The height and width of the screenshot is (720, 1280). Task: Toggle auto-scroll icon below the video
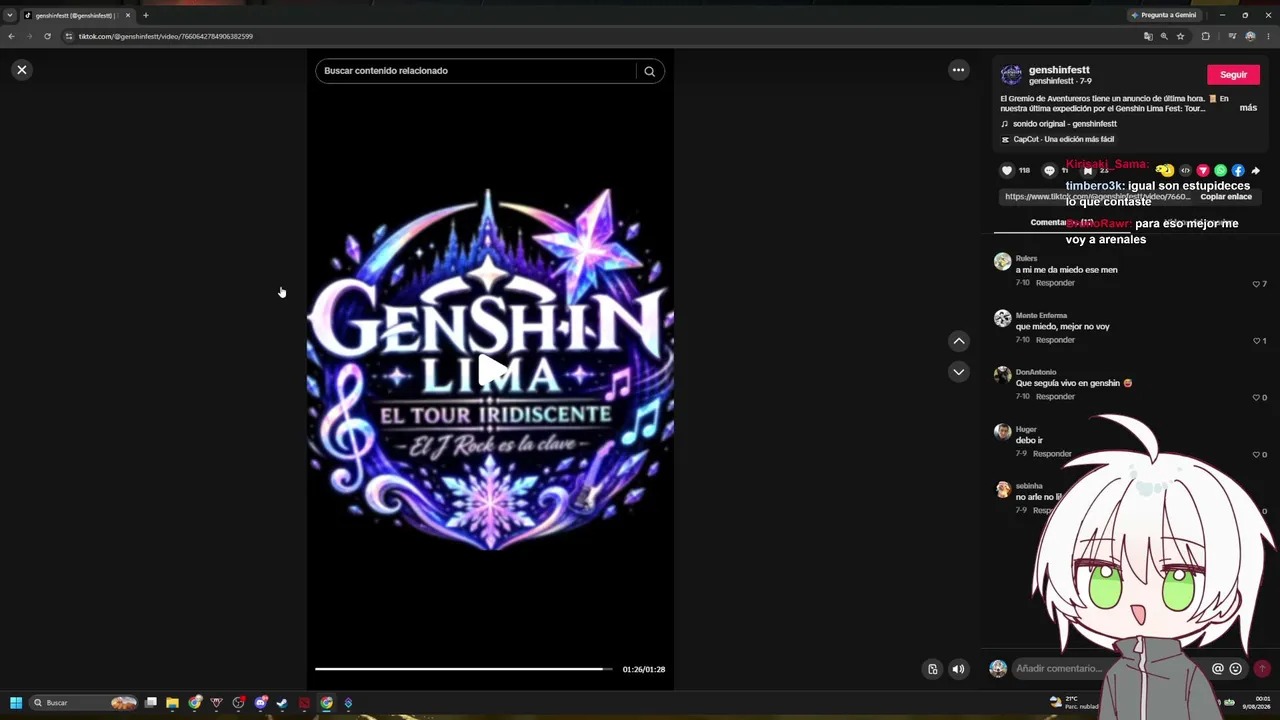(x=932, y=669)
